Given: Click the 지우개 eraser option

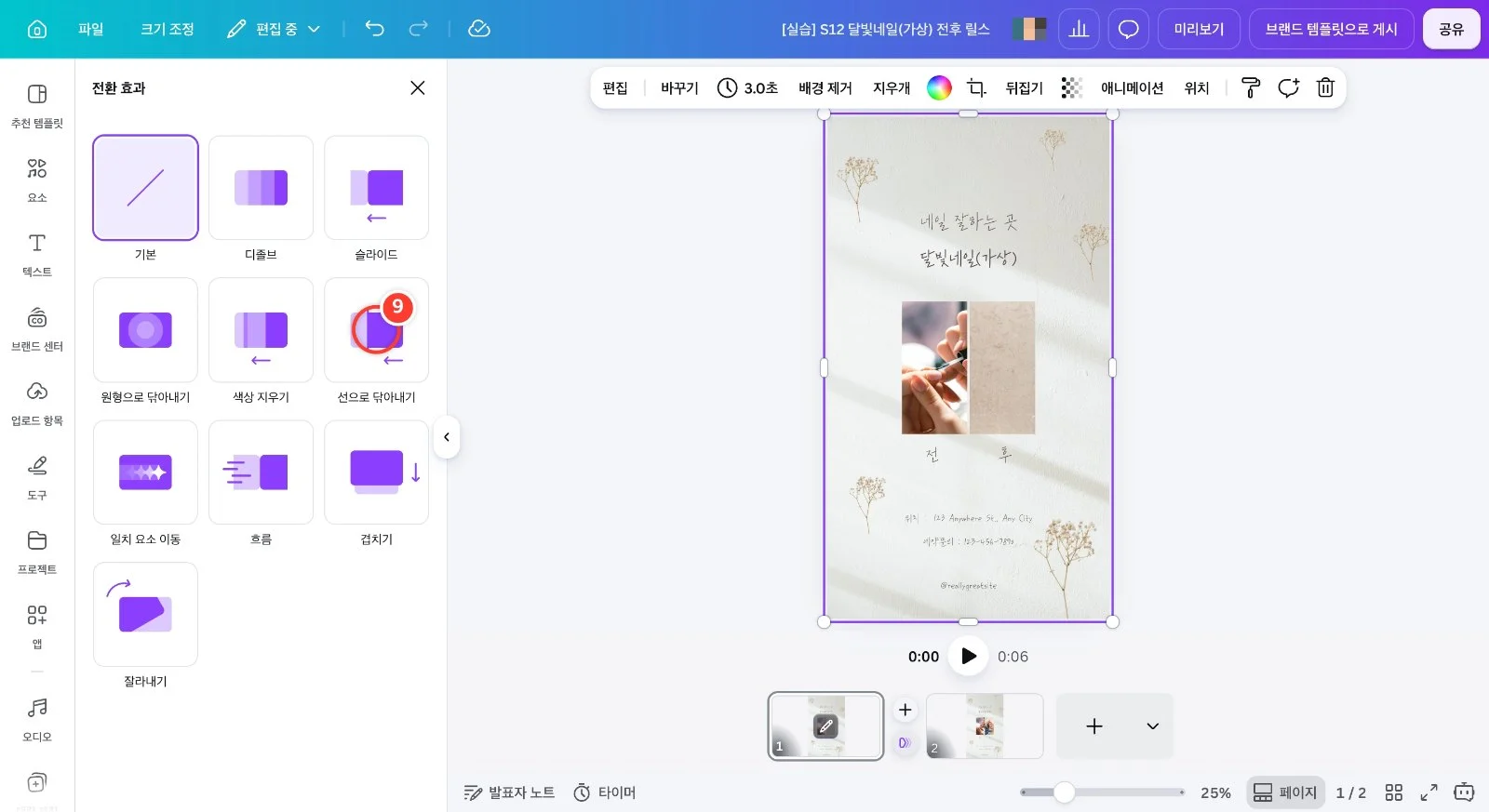Looking at the screenshot, I should 892,87.
